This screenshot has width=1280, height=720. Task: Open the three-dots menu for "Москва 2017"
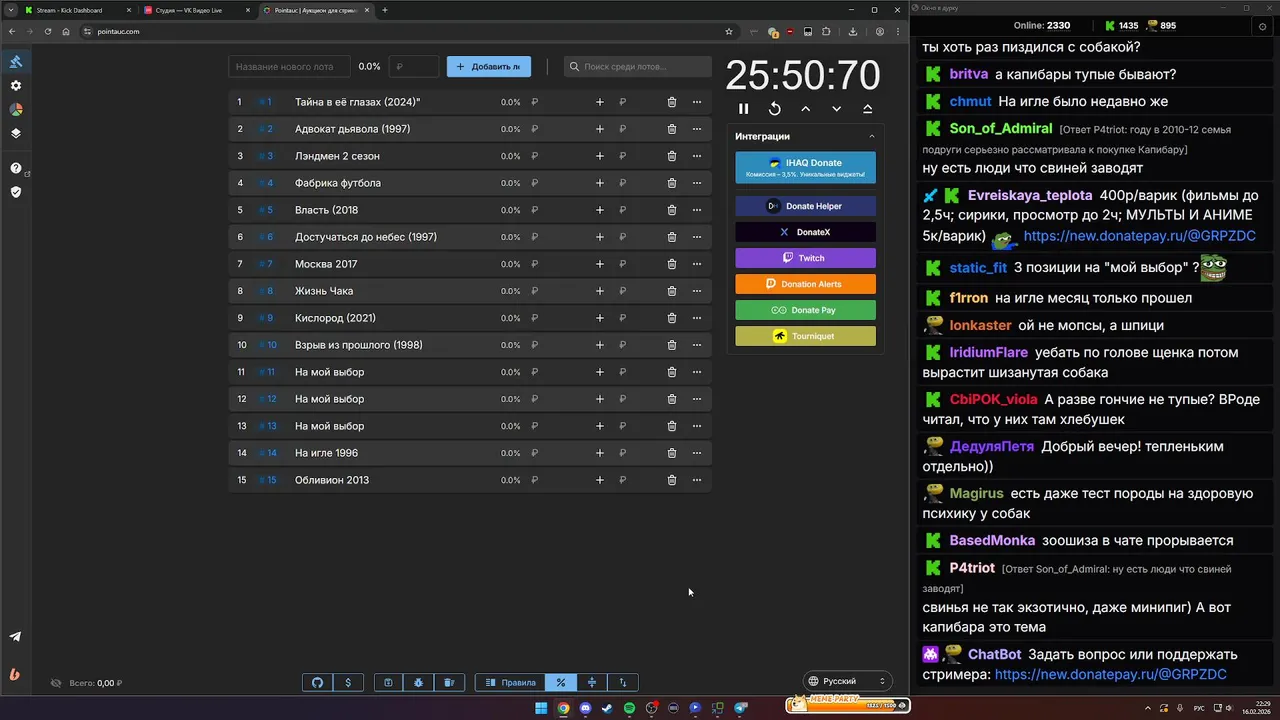[697, 264]
